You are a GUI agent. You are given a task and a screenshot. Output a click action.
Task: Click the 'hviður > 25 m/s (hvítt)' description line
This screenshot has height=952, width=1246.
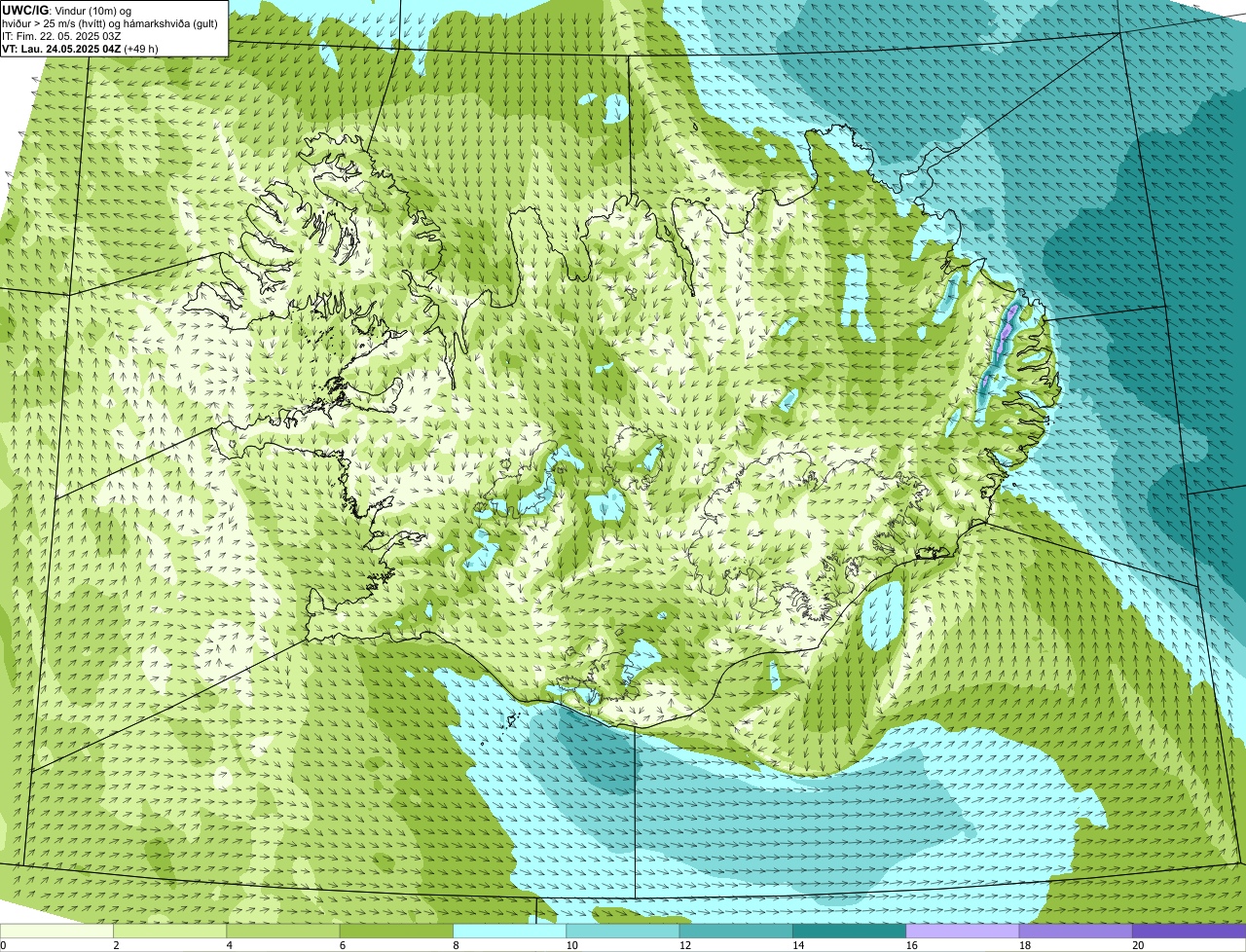pyautogui.click(x=110, y=23)
